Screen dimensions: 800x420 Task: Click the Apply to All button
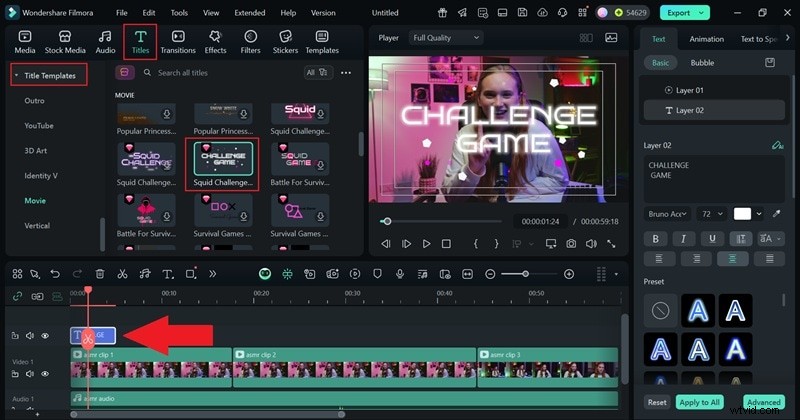click(x=699, y=402)
